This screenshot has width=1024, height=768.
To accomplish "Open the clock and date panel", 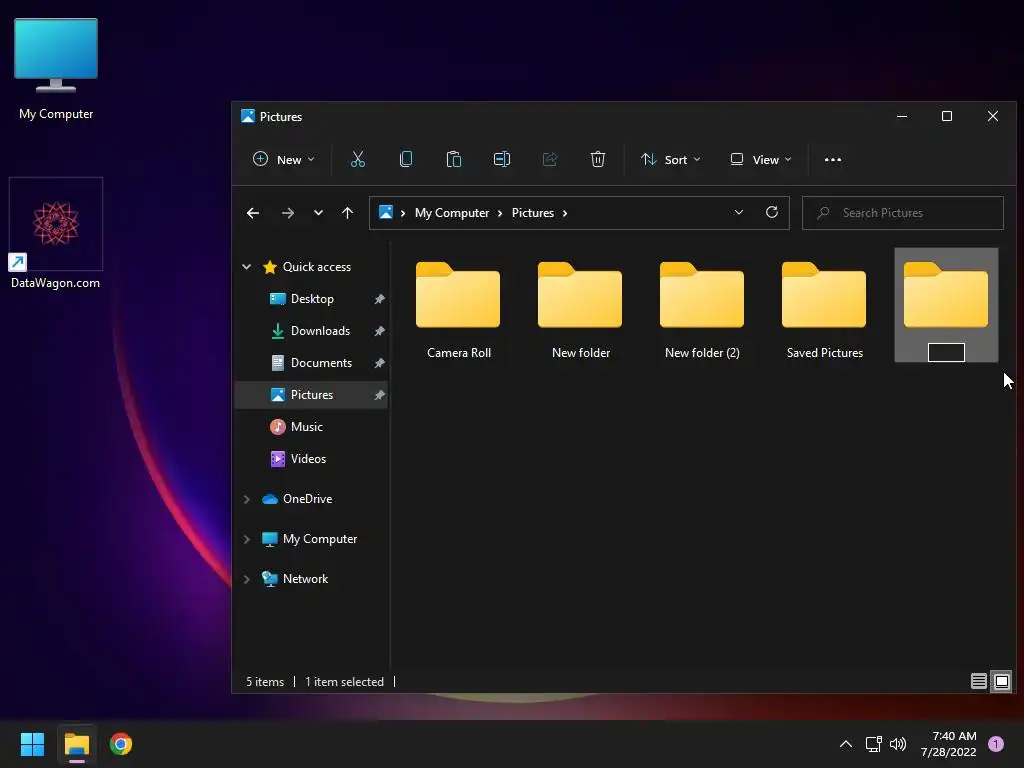I will [948, 744].
